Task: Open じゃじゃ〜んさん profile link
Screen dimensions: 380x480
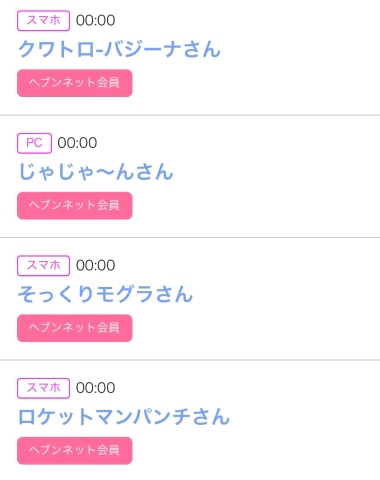Action: (96, 172)
